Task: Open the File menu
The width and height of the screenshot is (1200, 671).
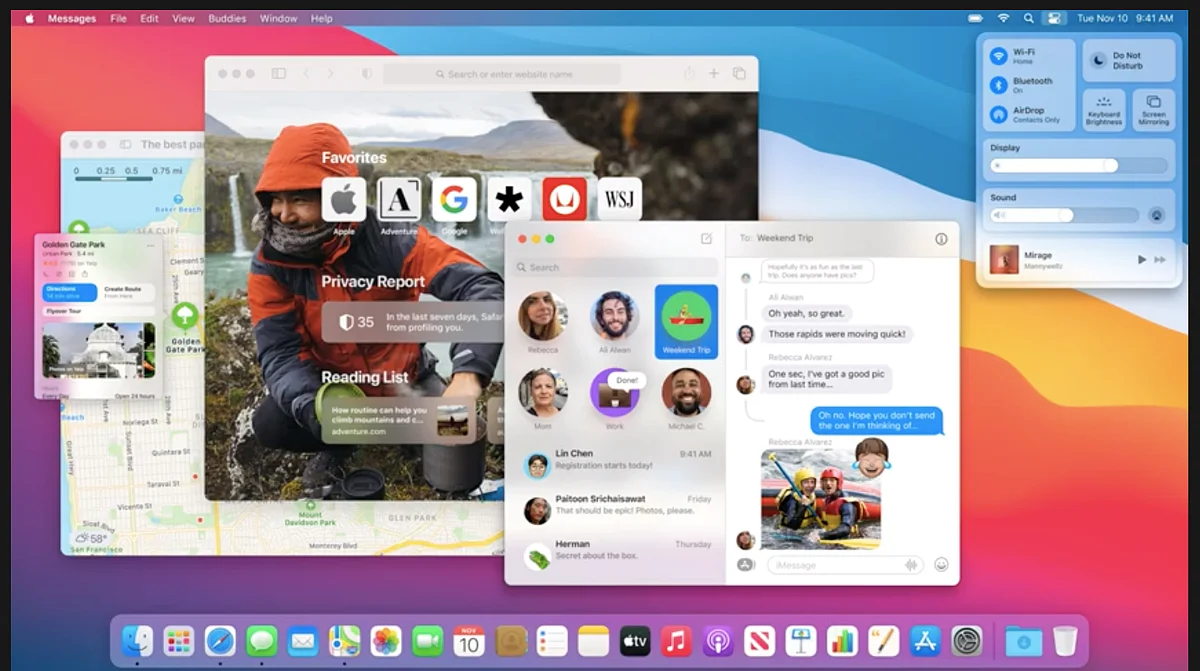Action: [118, 18]
